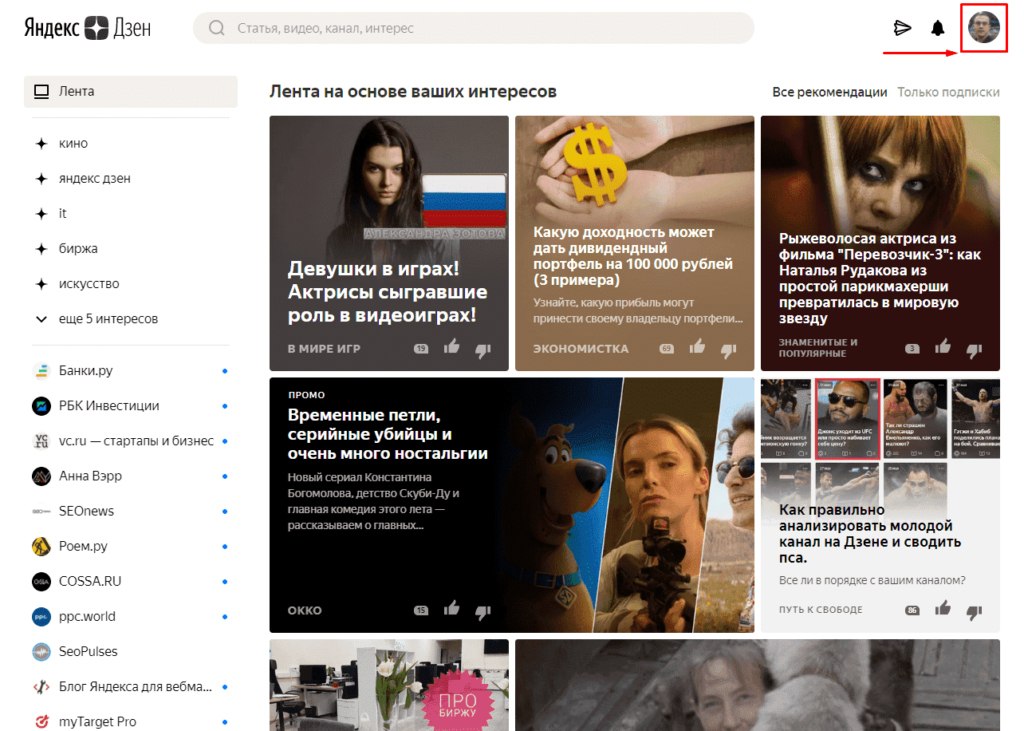
Task: Like the "Девушки в играх" article
Action: click(x=452, y=347)
